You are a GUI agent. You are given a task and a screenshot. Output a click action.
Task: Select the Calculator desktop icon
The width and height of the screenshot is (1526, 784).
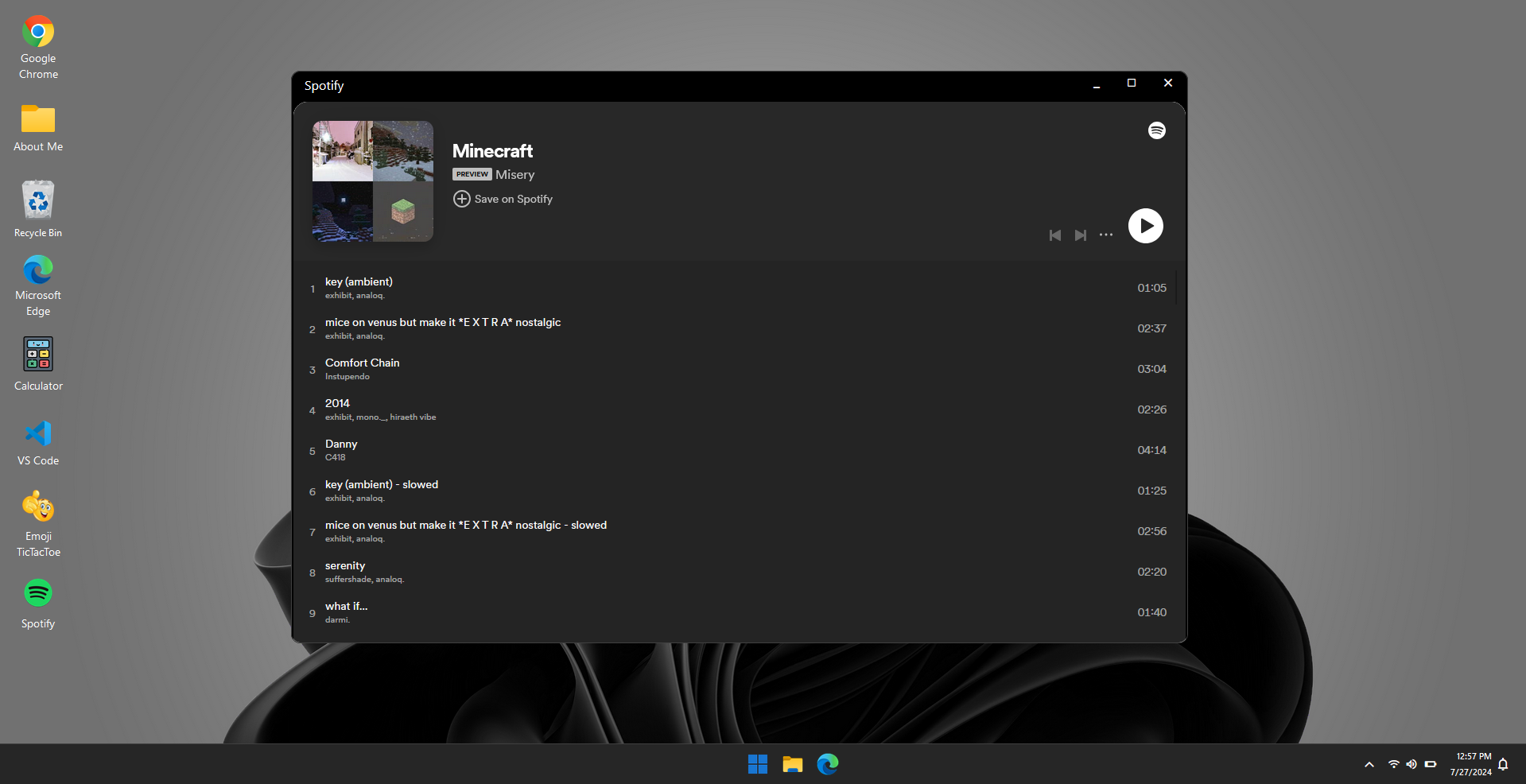coord(38,364)
